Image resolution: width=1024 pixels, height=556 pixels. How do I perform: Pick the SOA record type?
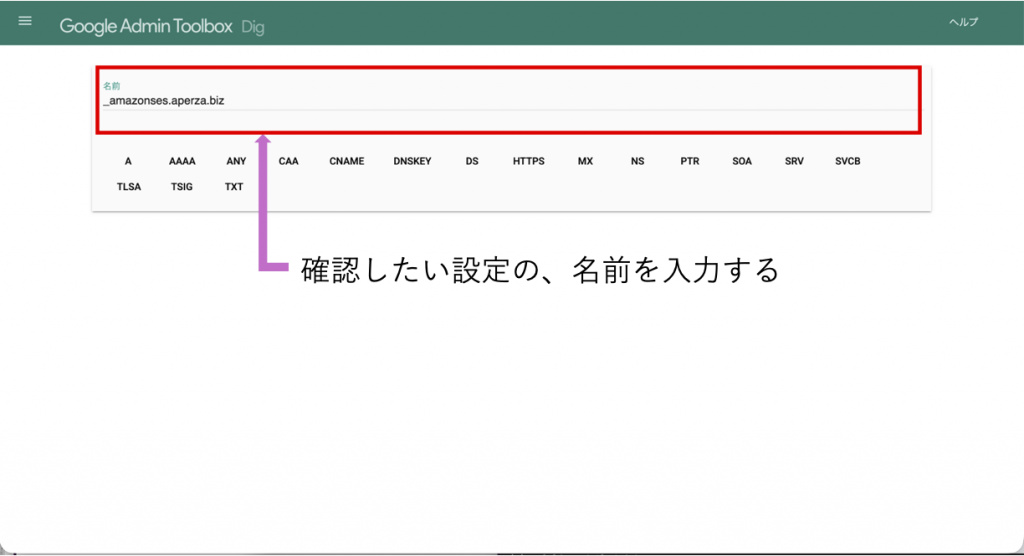tap(742, 161)
